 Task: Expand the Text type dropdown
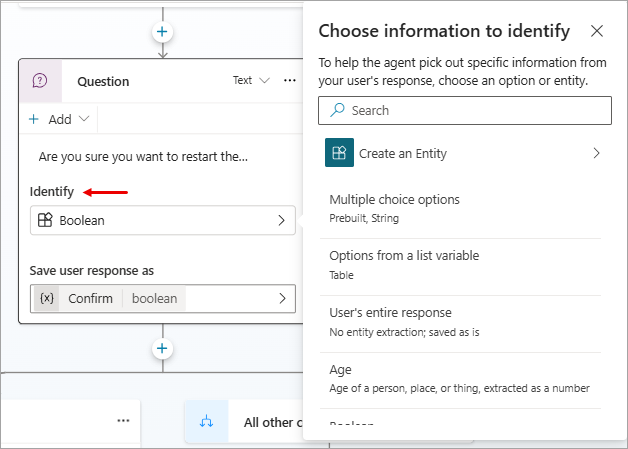pyautogui.click(x=251, y=81)
